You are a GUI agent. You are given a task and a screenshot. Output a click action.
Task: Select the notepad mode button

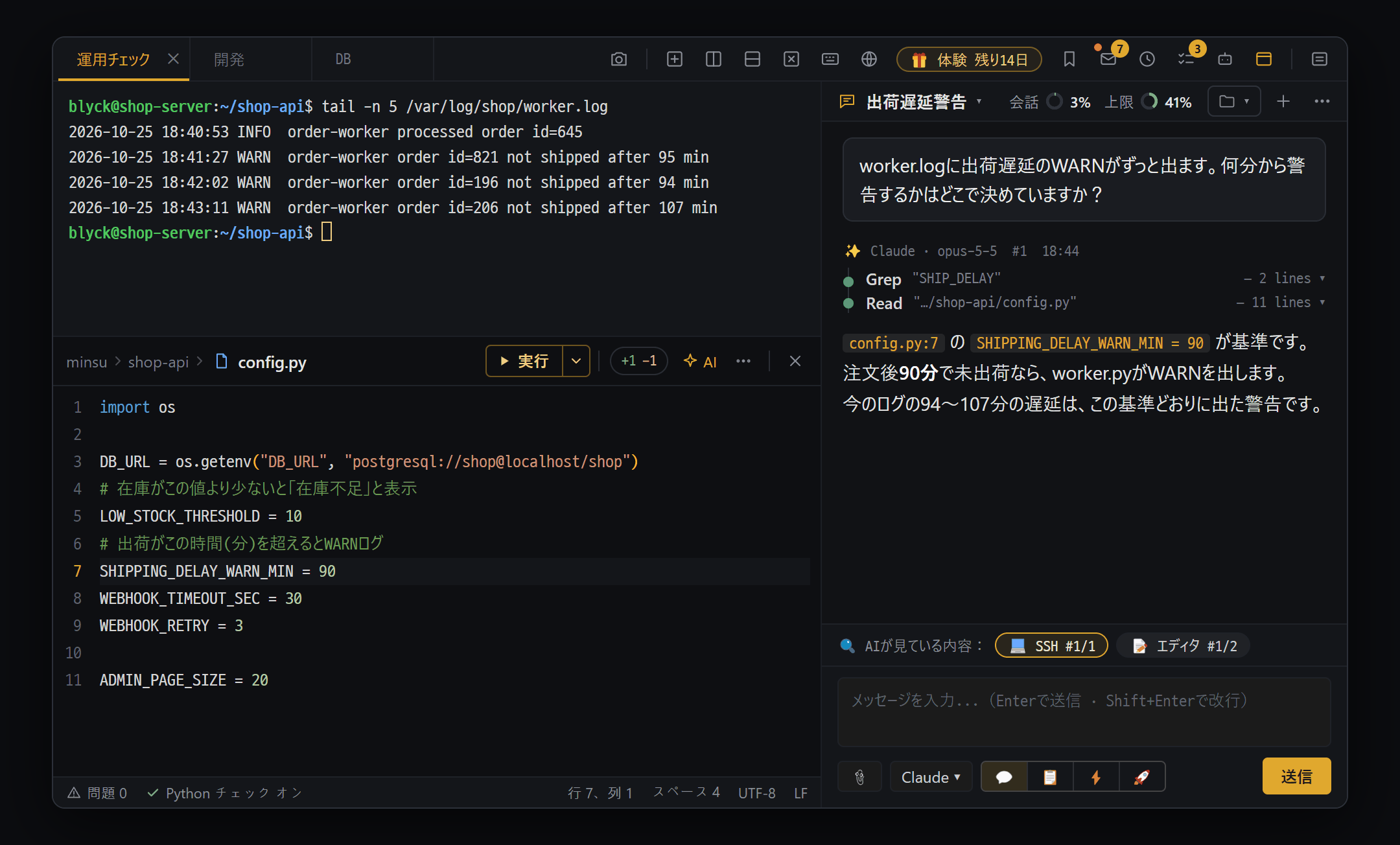point(1050,776)
